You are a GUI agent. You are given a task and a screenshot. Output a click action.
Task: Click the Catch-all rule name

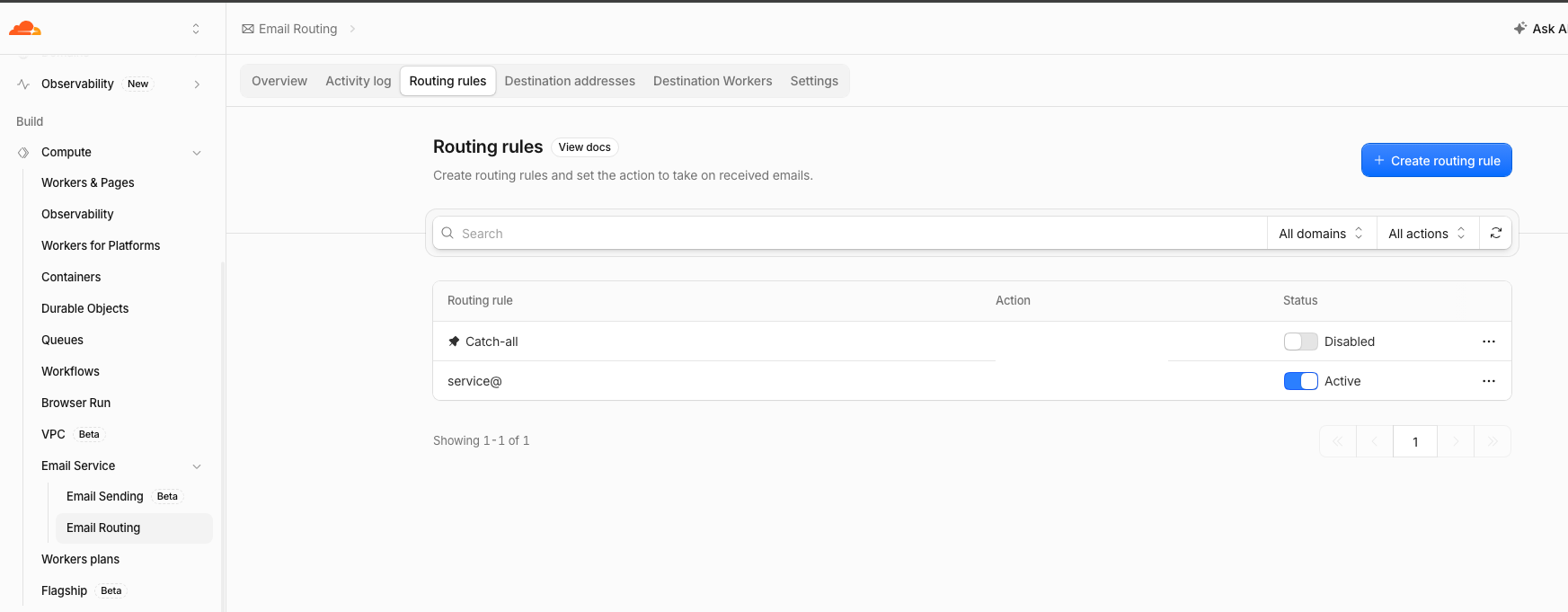click(x=492, y=341)
